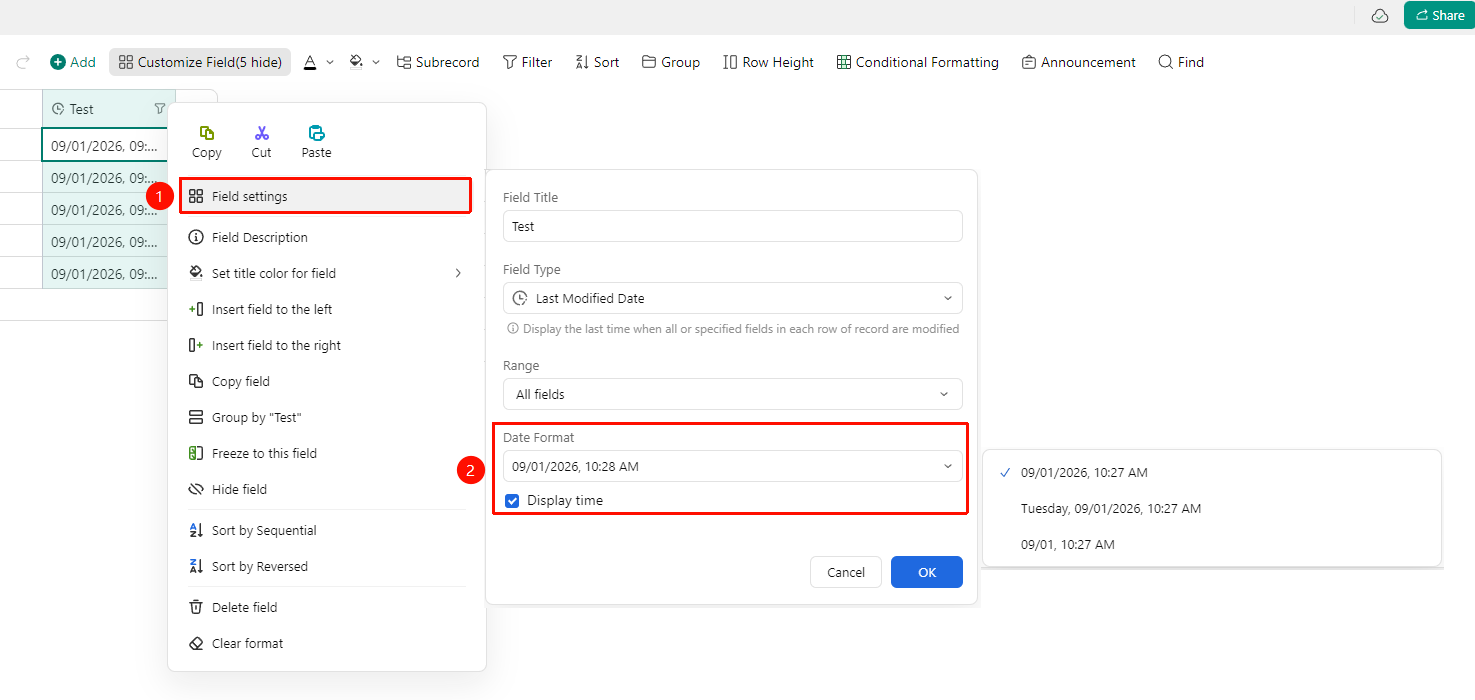This screenshot has width=1475, height=700.
Task: Expand text color dropdown arrow
Action: tap(330, 62)
